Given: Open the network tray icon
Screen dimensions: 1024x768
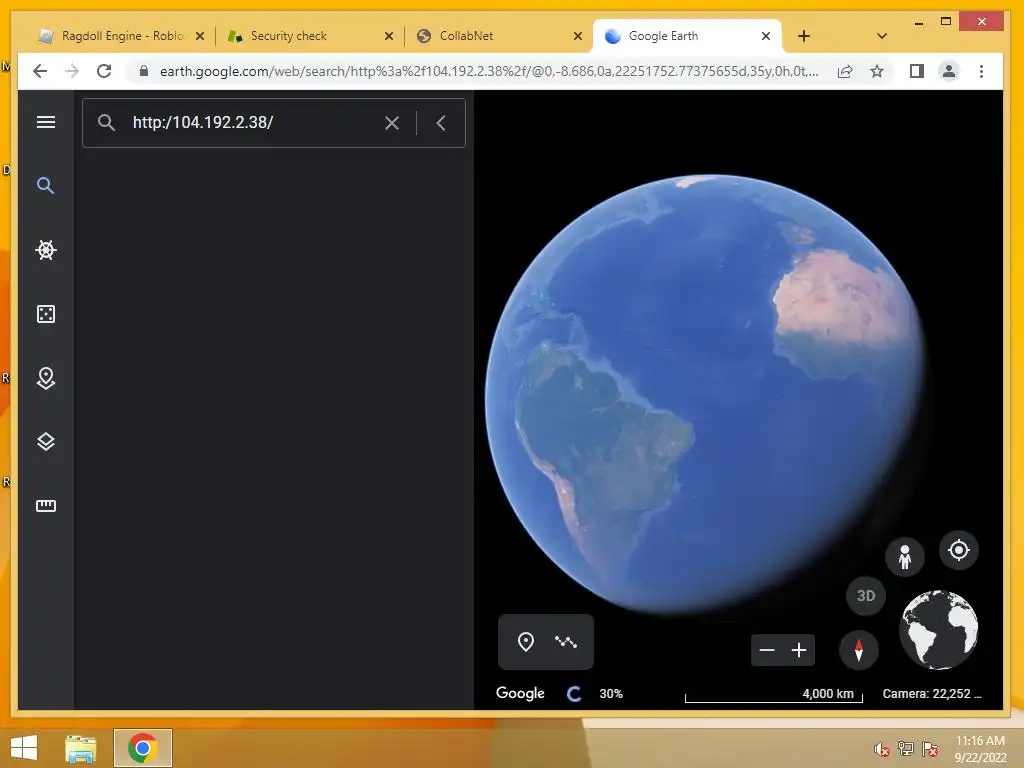Looking at the screenshot, I should pyautogui.click(x=906, y=749).
